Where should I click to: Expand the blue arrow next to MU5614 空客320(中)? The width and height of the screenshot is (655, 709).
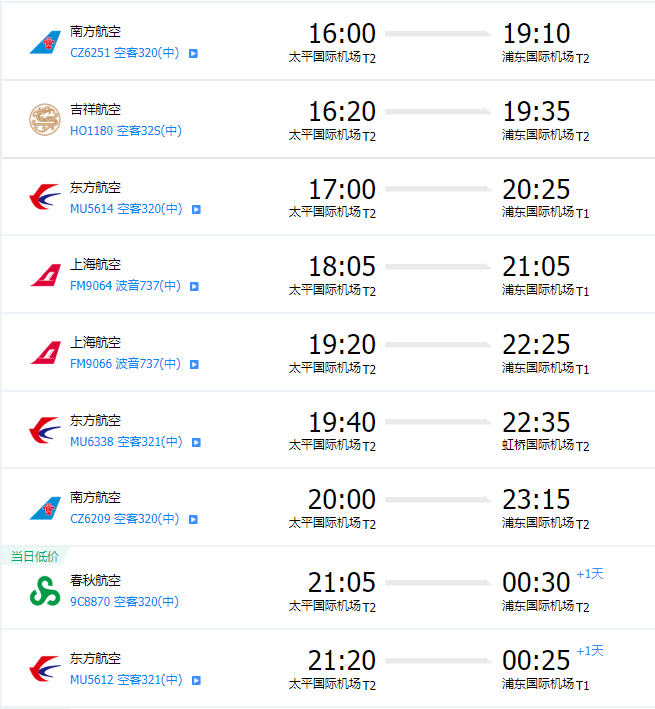196,209
